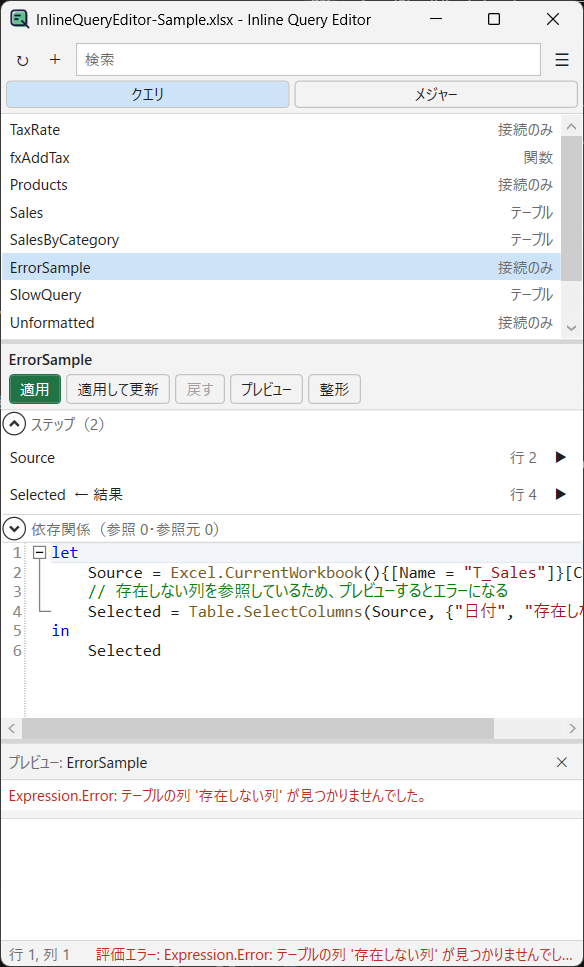Screen dimensions: 584x967
Task: Focus the 検索 search field
Action: 308,60
